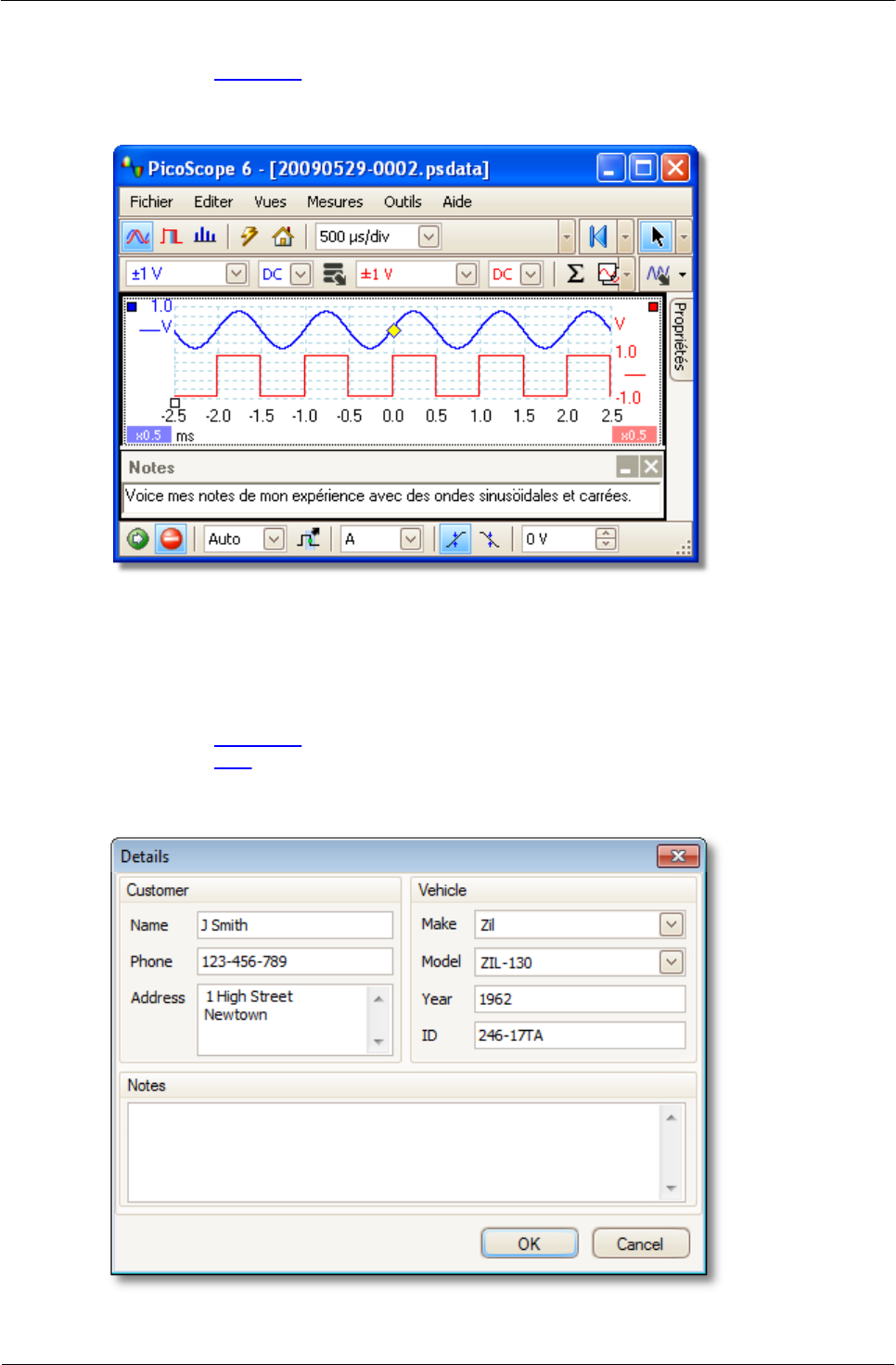Select the yellow trigger diamond marker
Image resolution: width=896 pixels, height=1365 pixels.
(x=393, y=330)
